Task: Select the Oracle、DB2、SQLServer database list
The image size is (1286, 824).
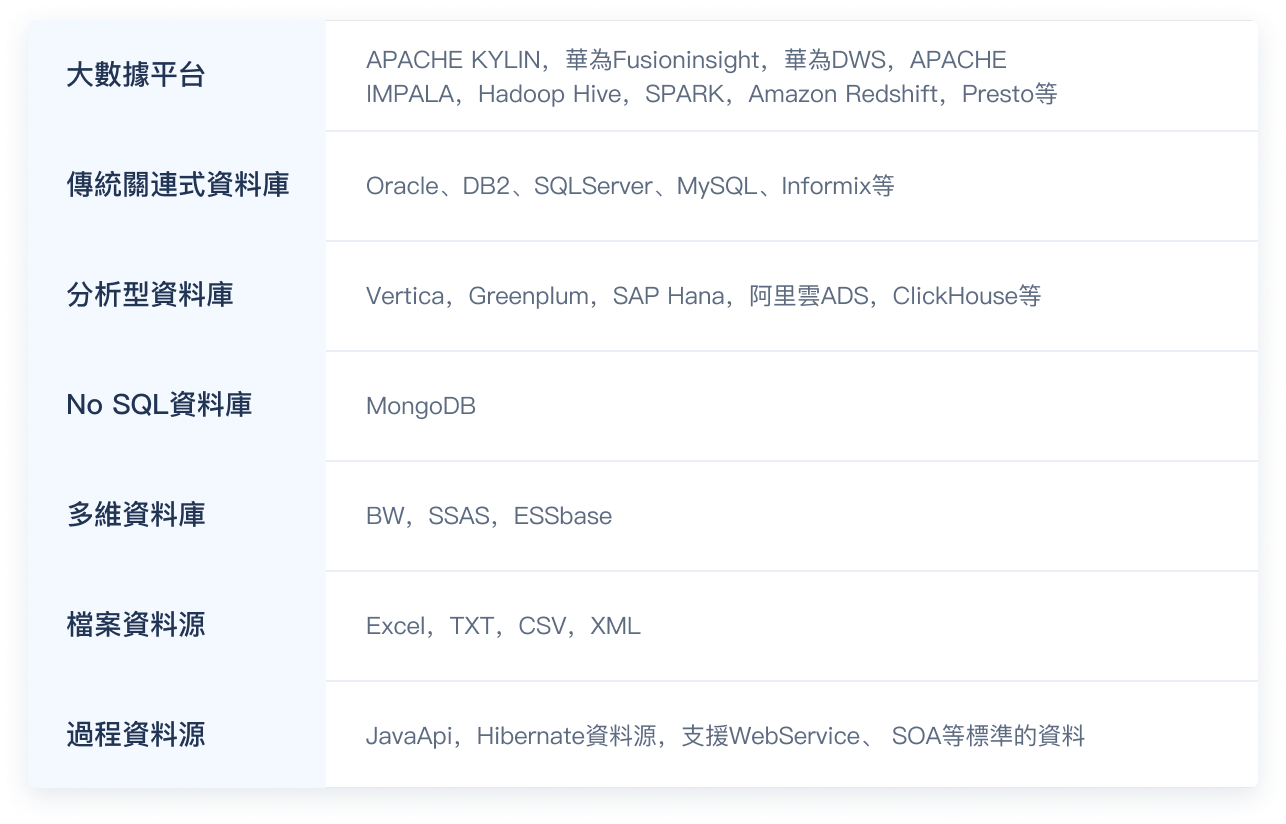Action: coord(630,186)
